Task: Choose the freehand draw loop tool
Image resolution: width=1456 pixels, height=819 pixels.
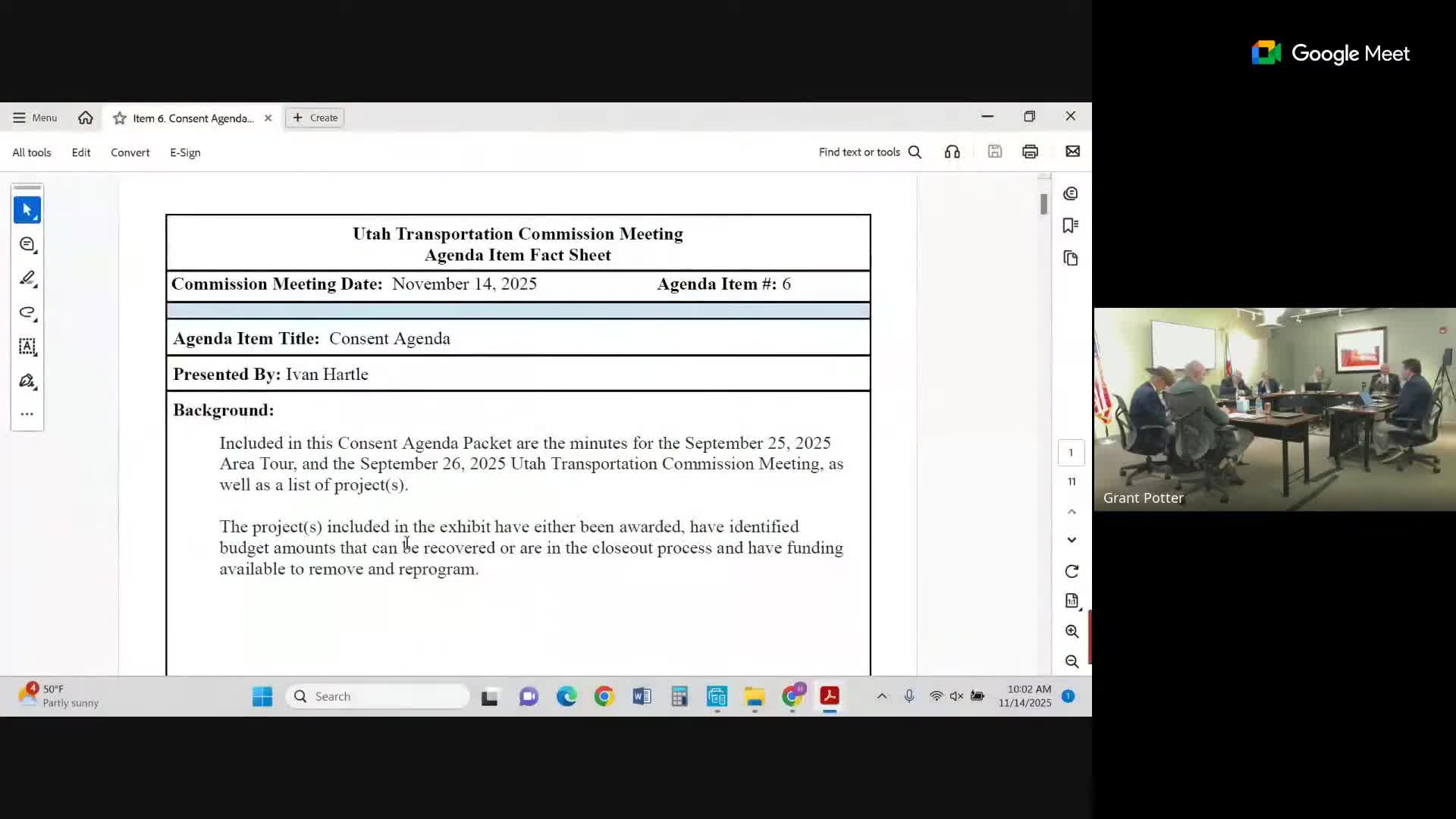Action: [27, 312]
